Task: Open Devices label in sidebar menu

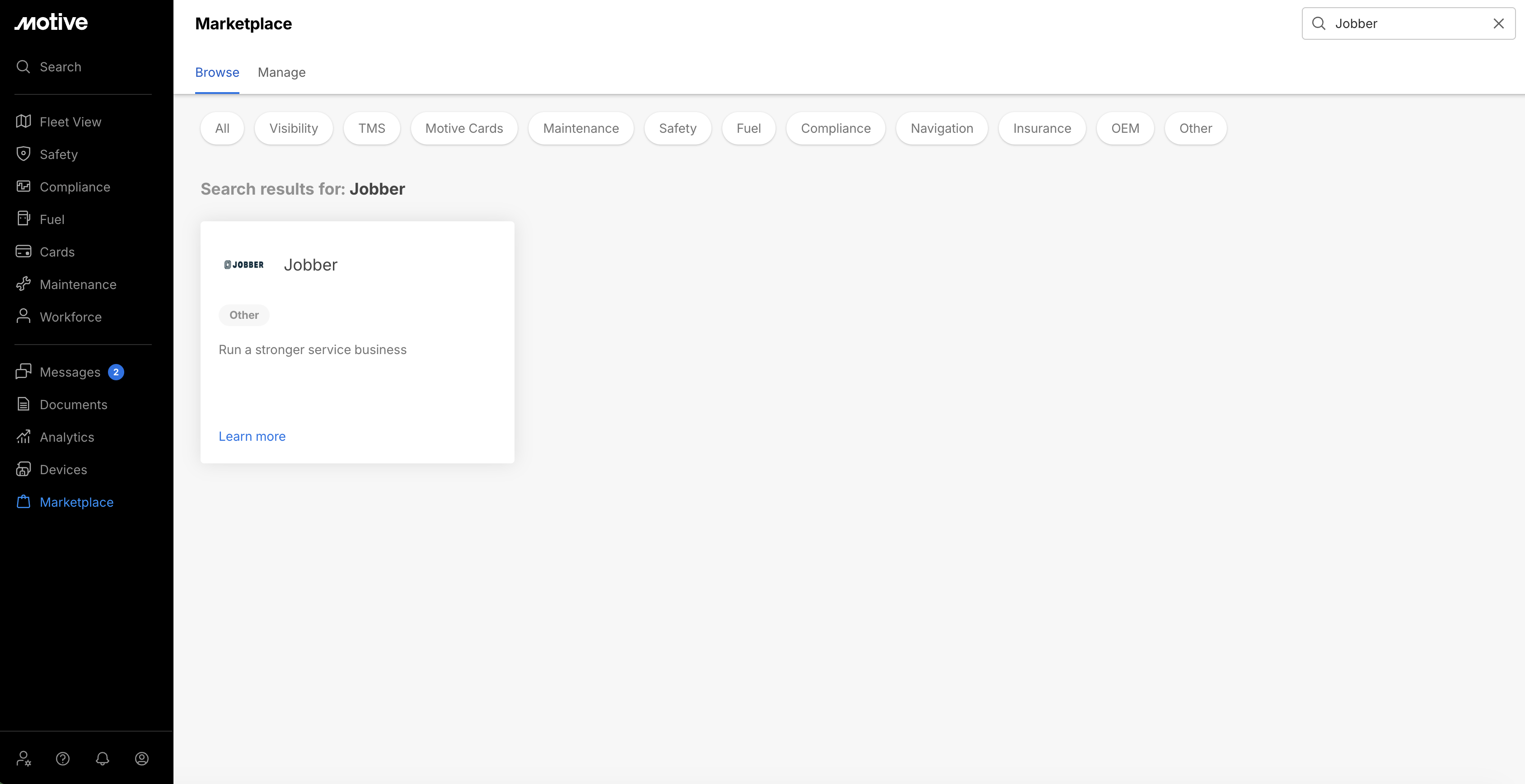Action: point(63,470)
